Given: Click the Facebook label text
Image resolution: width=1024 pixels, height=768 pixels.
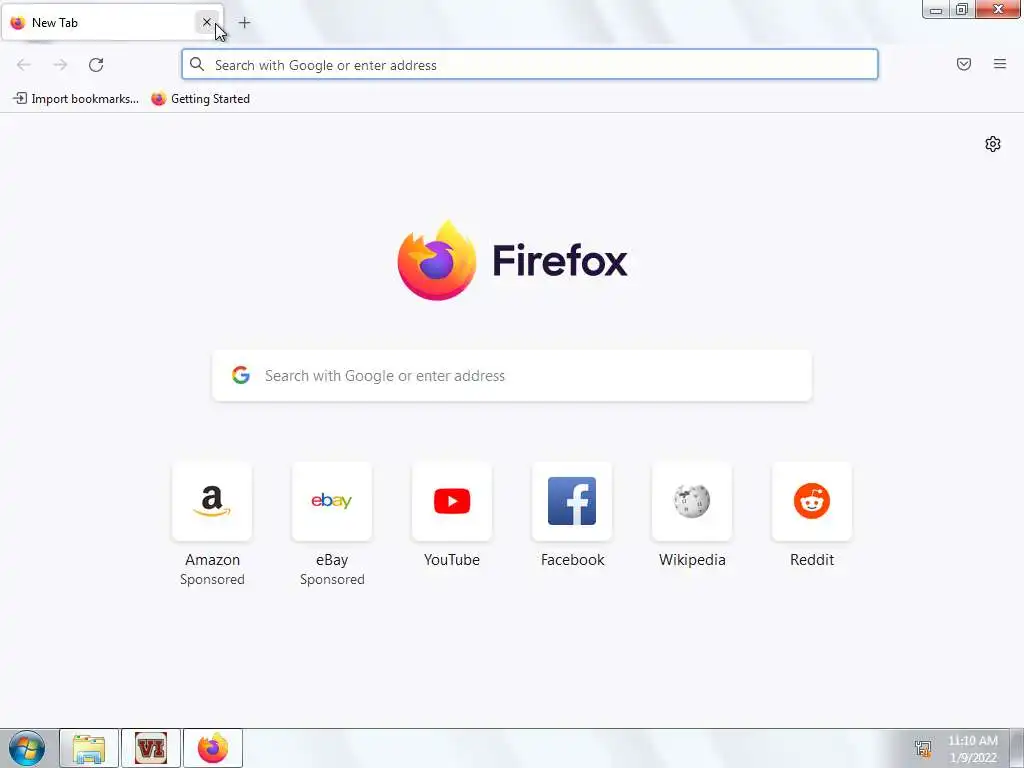Looking at the screenshot, I should pos(573,560).
